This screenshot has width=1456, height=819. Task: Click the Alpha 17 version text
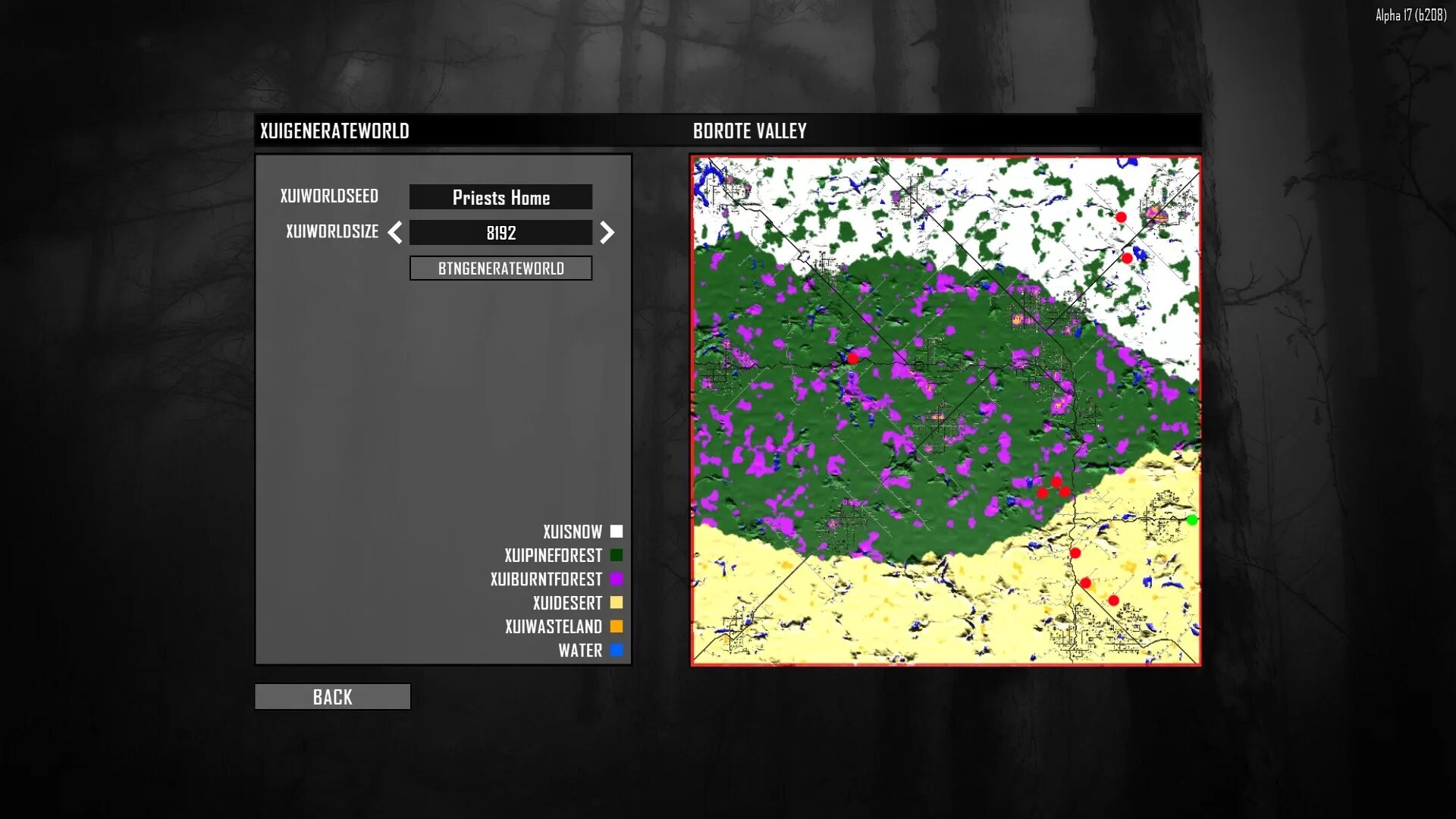(x=1410, y=15)
